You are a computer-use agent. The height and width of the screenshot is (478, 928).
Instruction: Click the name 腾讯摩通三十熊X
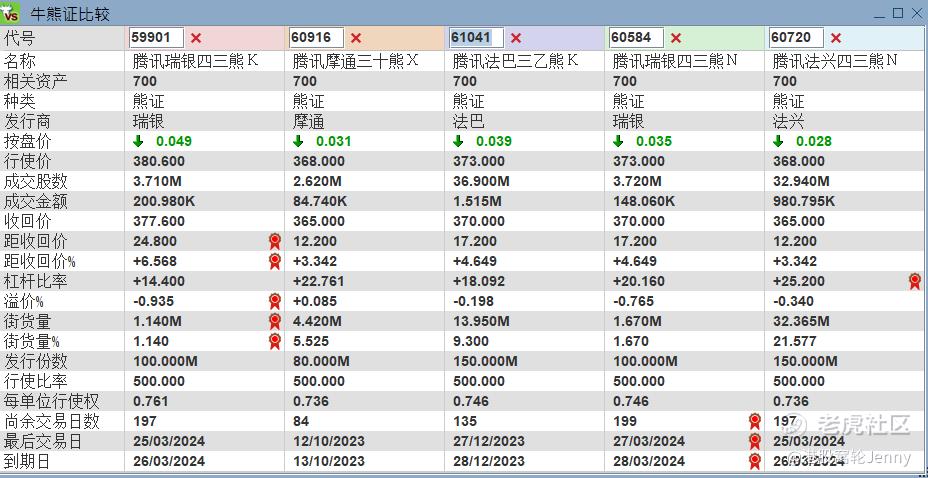(x=356, y=61)
